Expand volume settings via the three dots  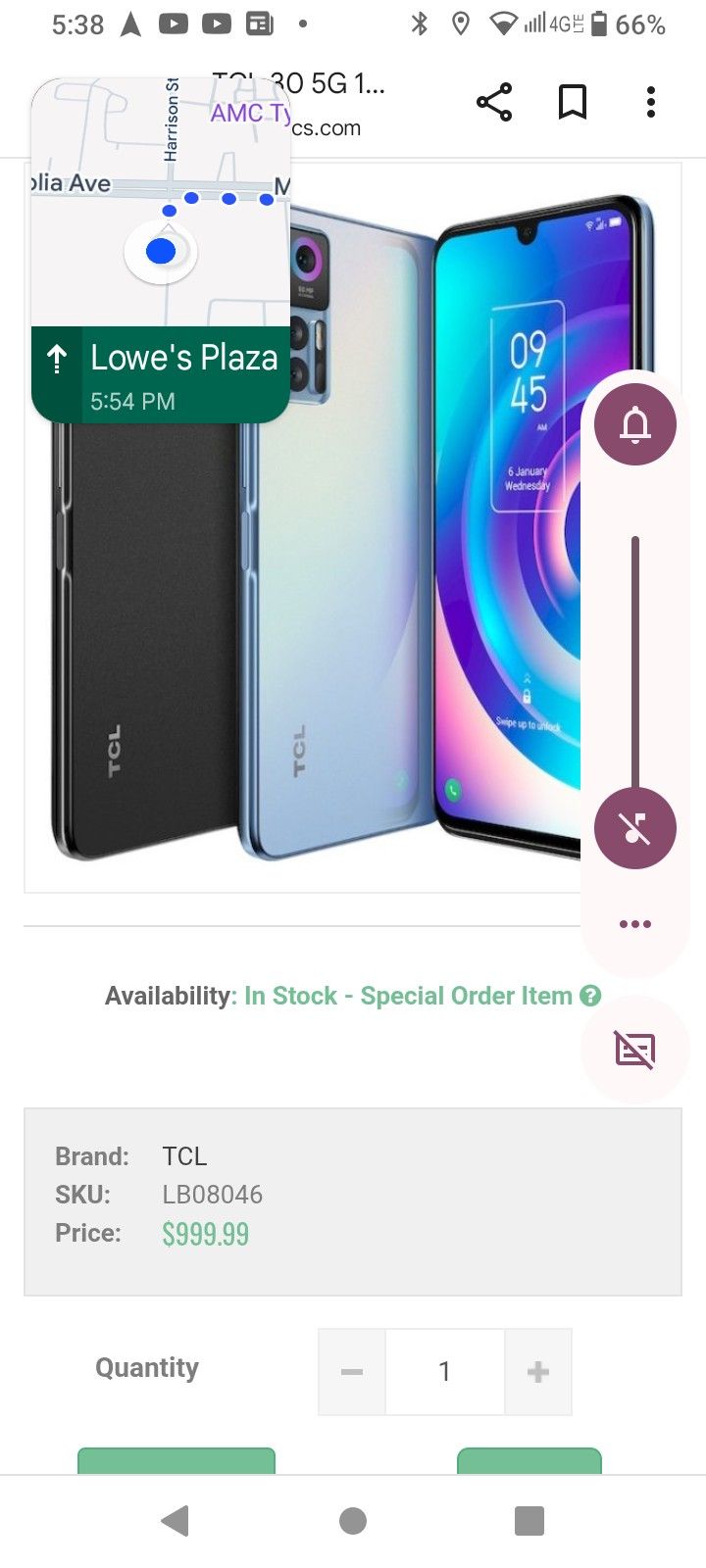[x=635, y=924]
